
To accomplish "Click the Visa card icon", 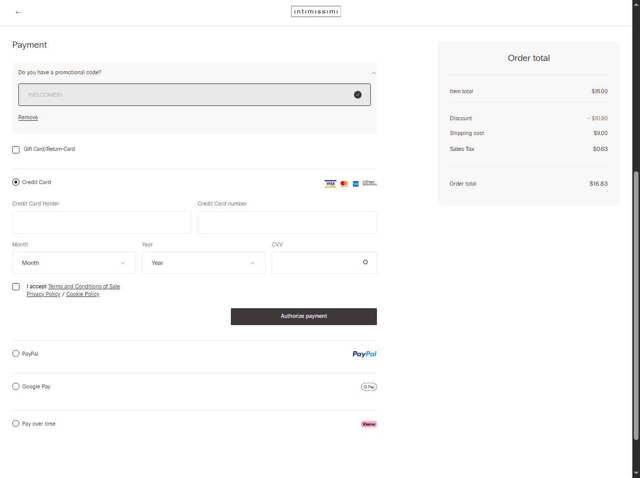I will pos(330,183).
